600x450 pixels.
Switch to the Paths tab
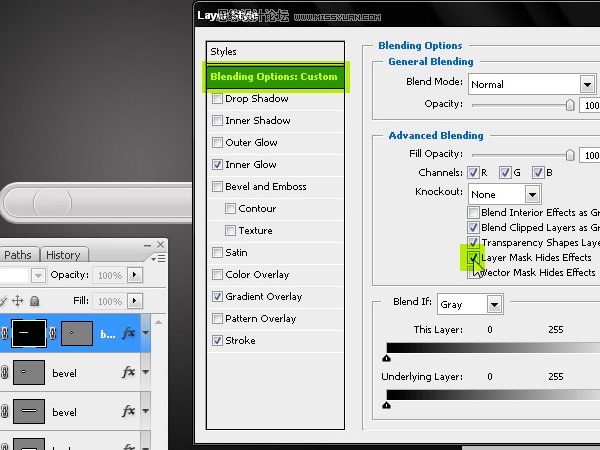pyautogui.click(x=18, y=255)
